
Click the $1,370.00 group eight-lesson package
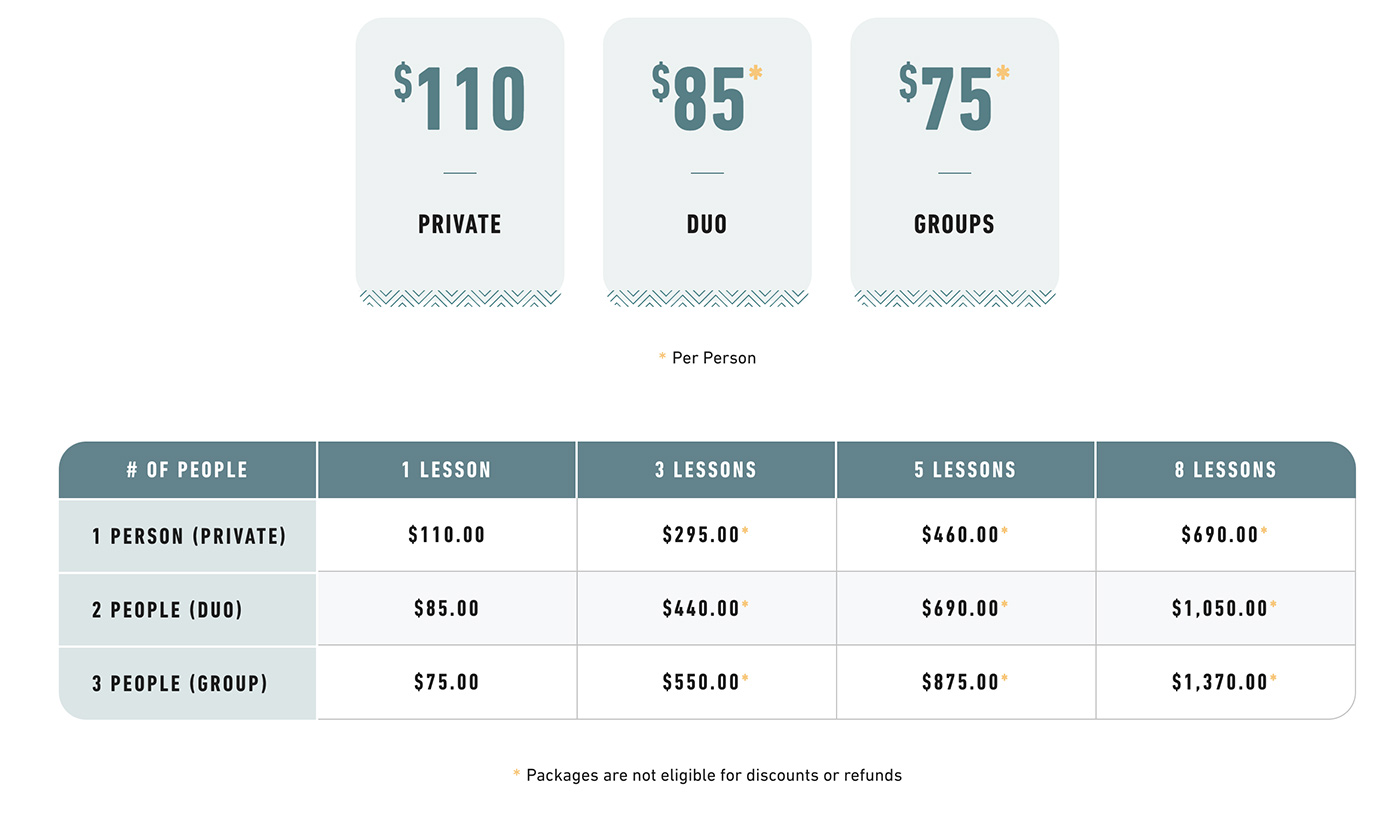click(1220, 682)
